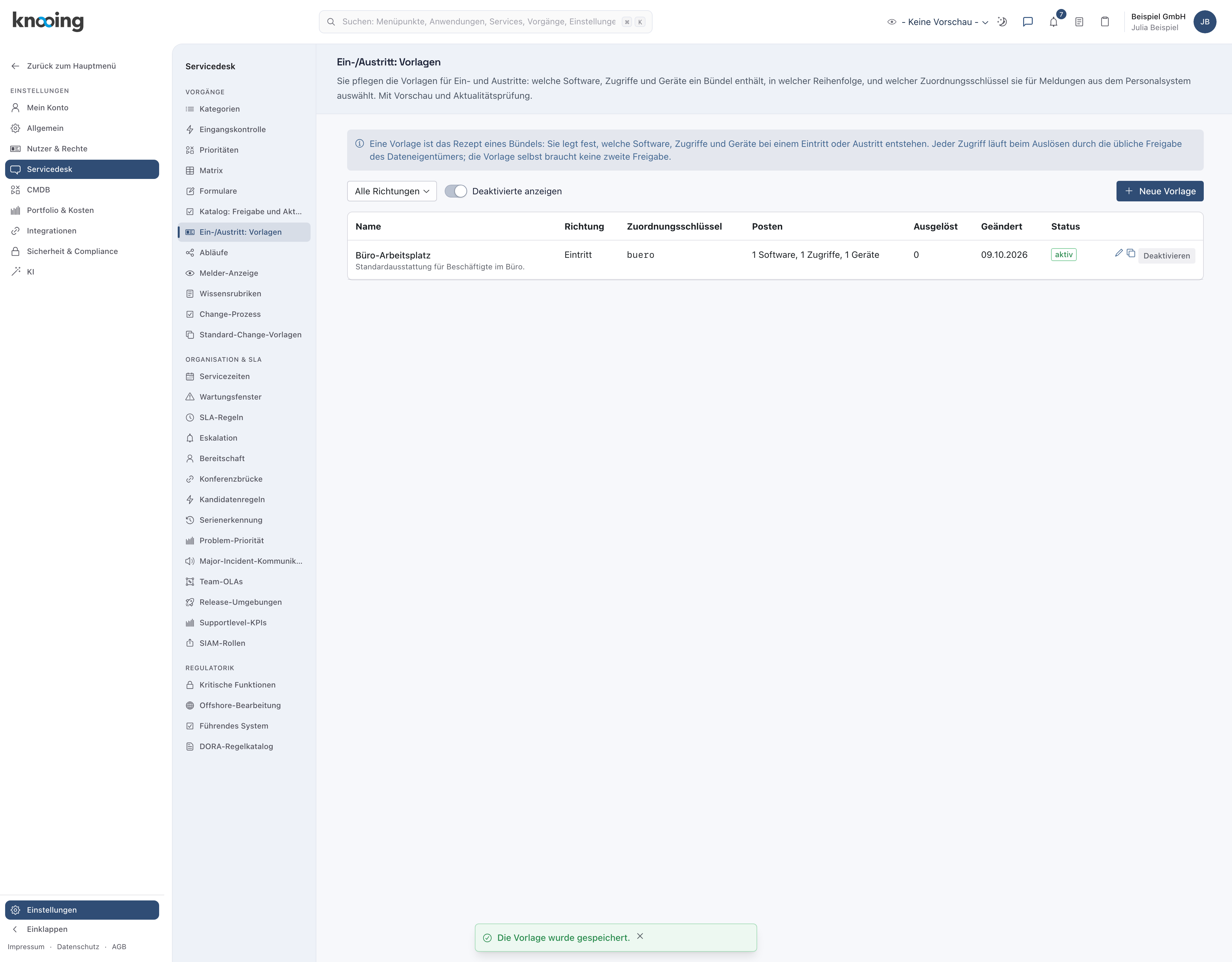The width and height of the screenshot is (1232, 962).
Task: Click the Einstellungen button at sidebar bottom
Action: coord(82,910)
